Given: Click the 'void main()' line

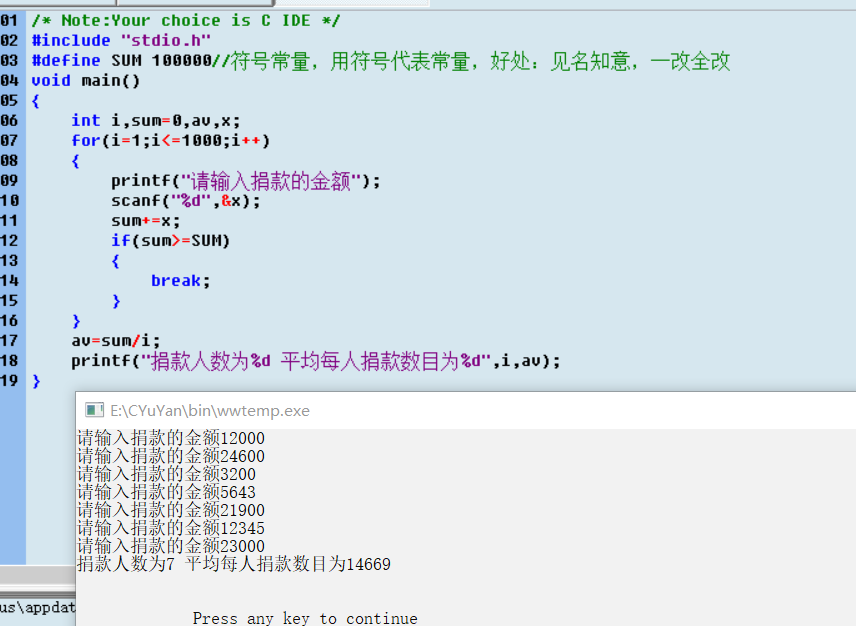Looking at the screenshot, I should point(86,81).
